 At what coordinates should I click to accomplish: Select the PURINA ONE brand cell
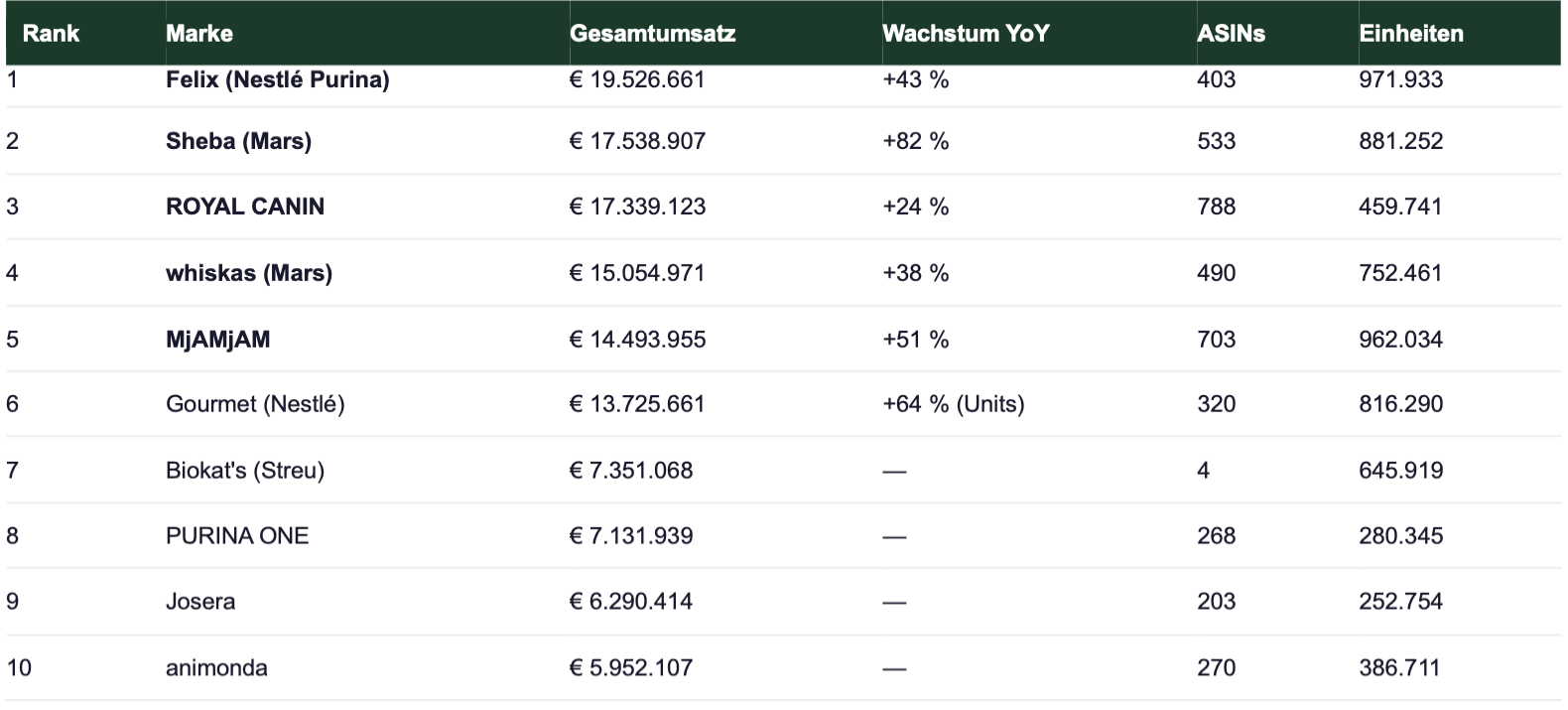click(237, 536)
